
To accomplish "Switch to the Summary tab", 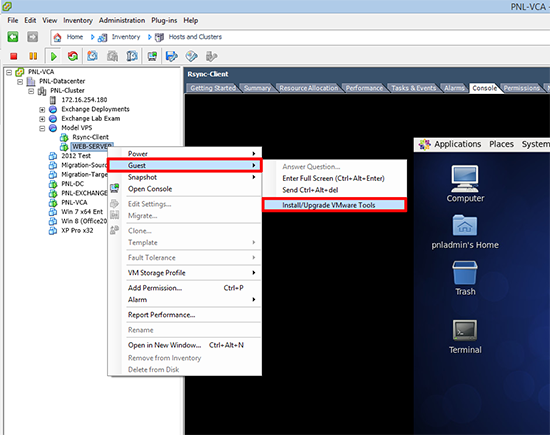I will pos(257,88).
